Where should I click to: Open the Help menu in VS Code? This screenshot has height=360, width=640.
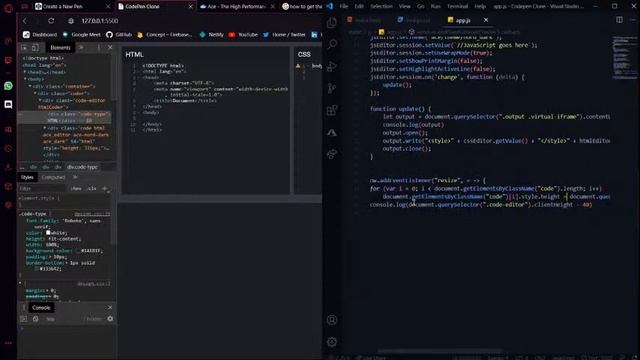coord(480,7)
